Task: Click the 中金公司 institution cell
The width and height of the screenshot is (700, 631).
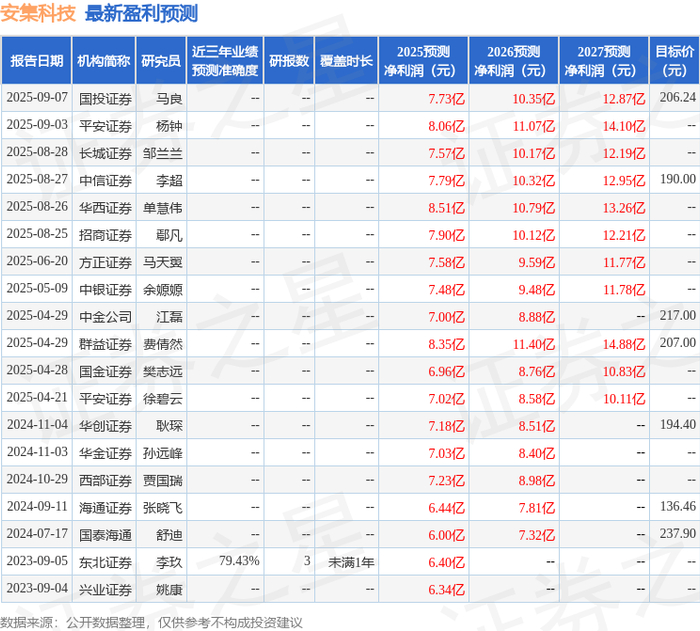Action: coord(105,317)
